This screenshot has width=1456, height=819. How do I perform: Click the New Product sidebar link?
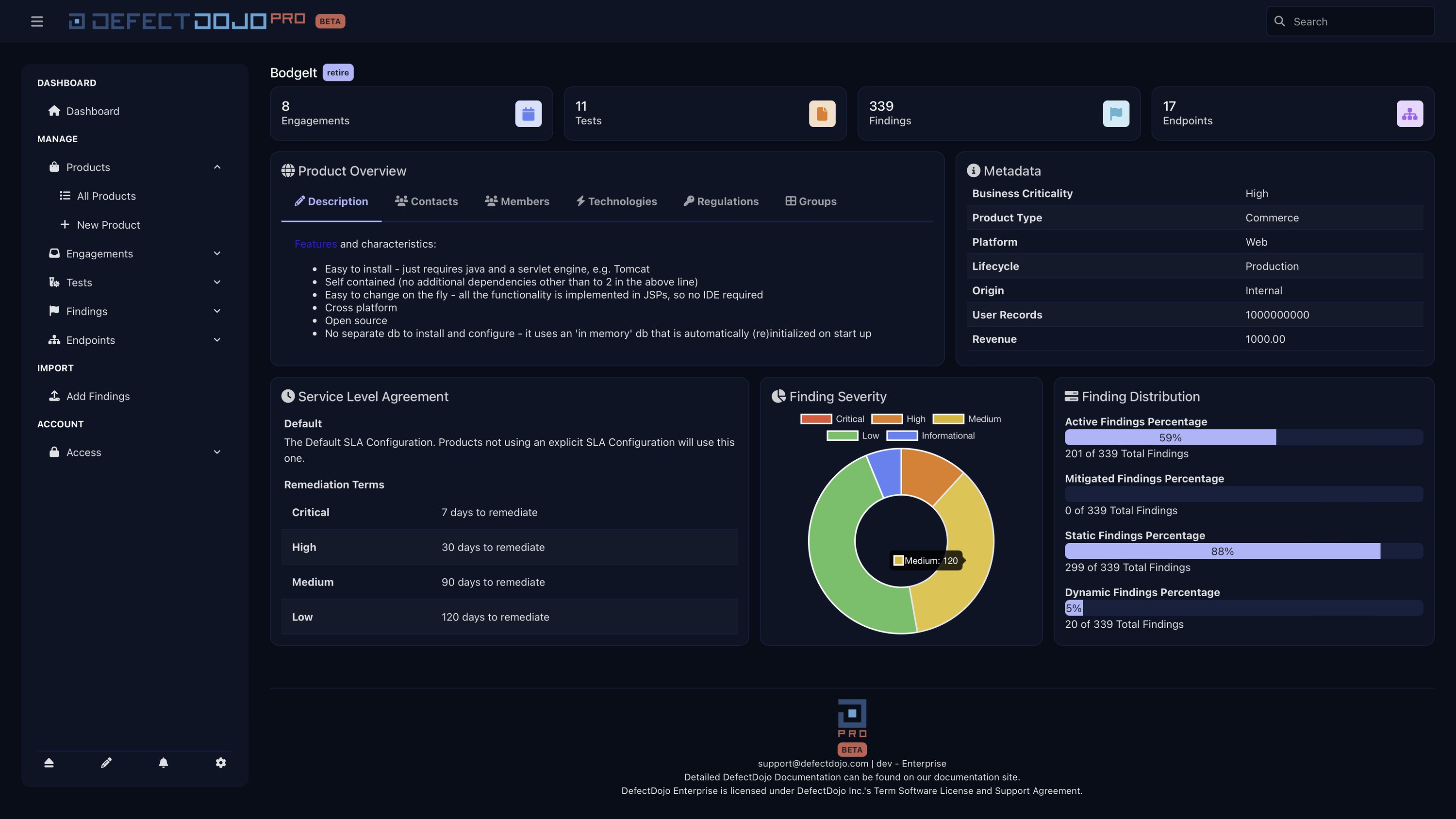point(108,225)
